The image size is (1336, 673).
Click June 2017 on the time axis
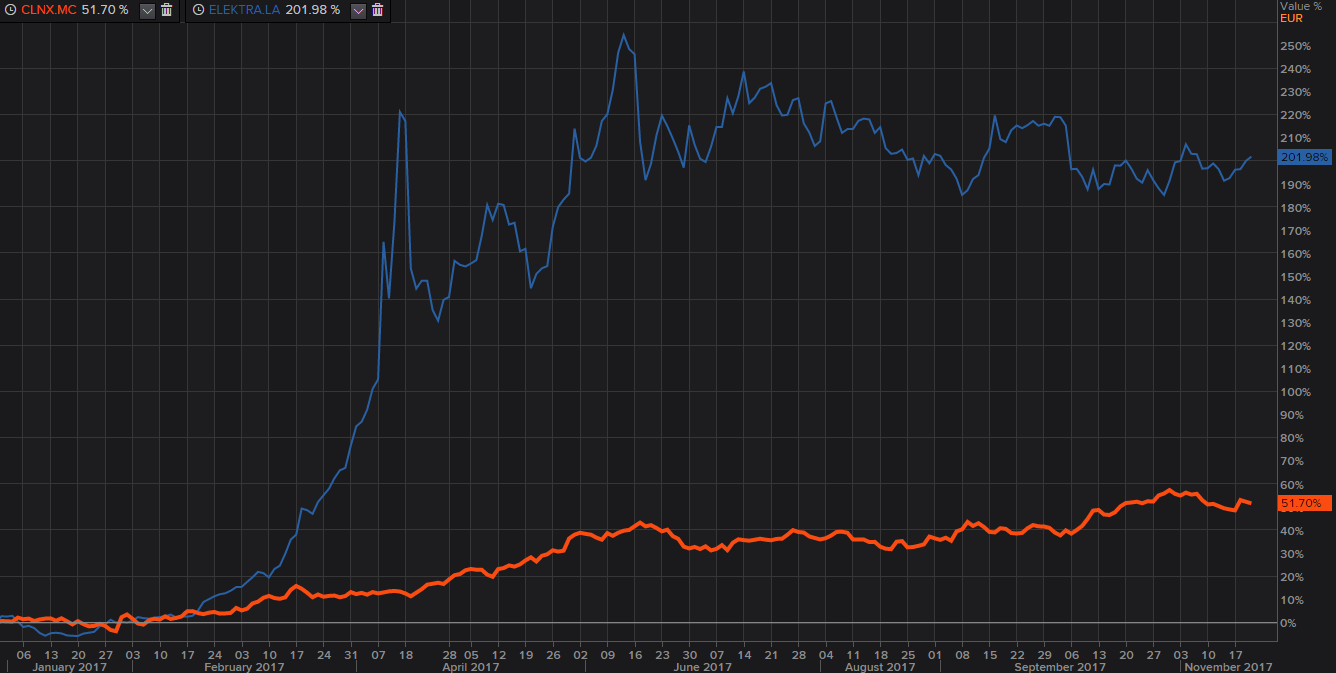[x=703, y=667]
